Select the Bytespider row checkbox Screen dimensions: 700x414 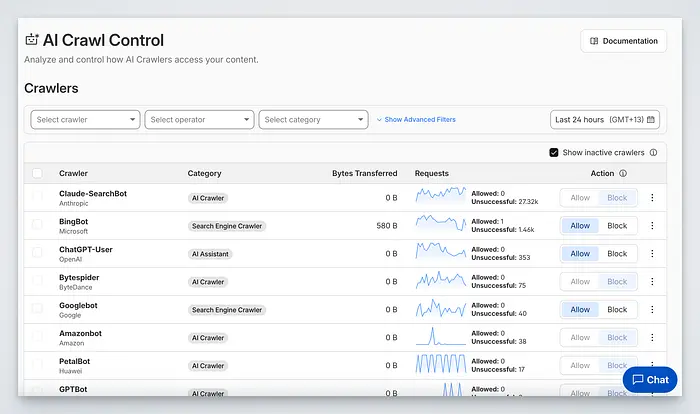[38, 280]
